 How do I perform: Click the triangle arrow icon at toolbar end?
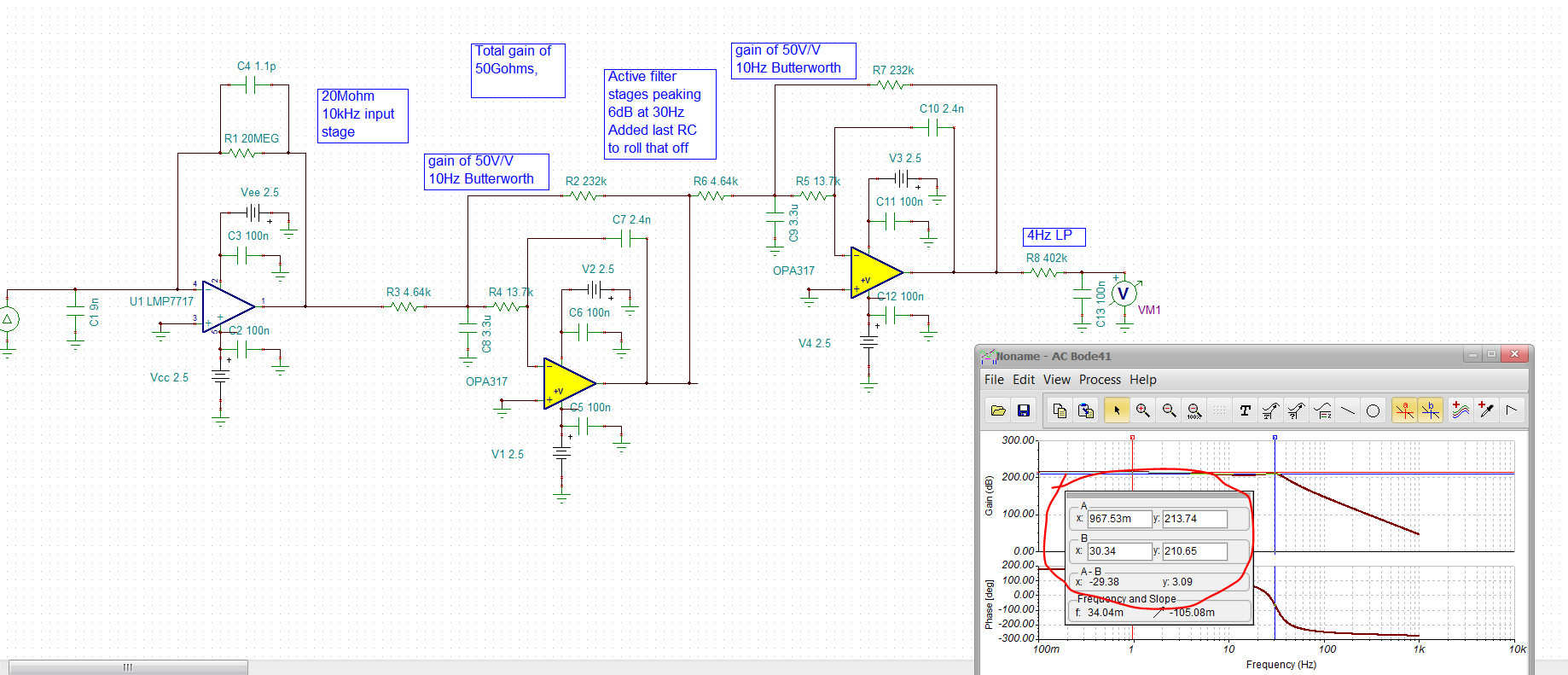pyautogui.click(x=1512, y=410)
